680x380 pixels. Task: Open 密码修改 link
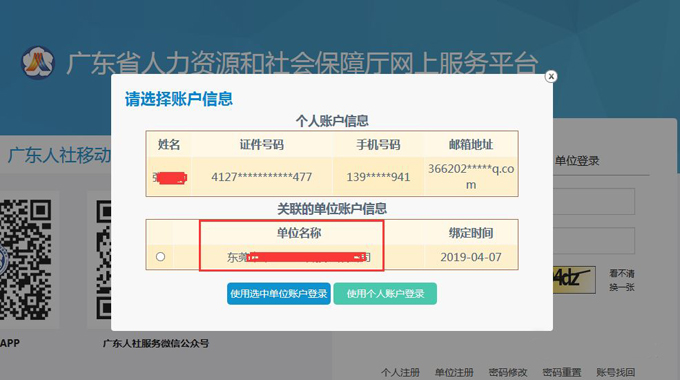pyautogui.click(x=508, y=372)
